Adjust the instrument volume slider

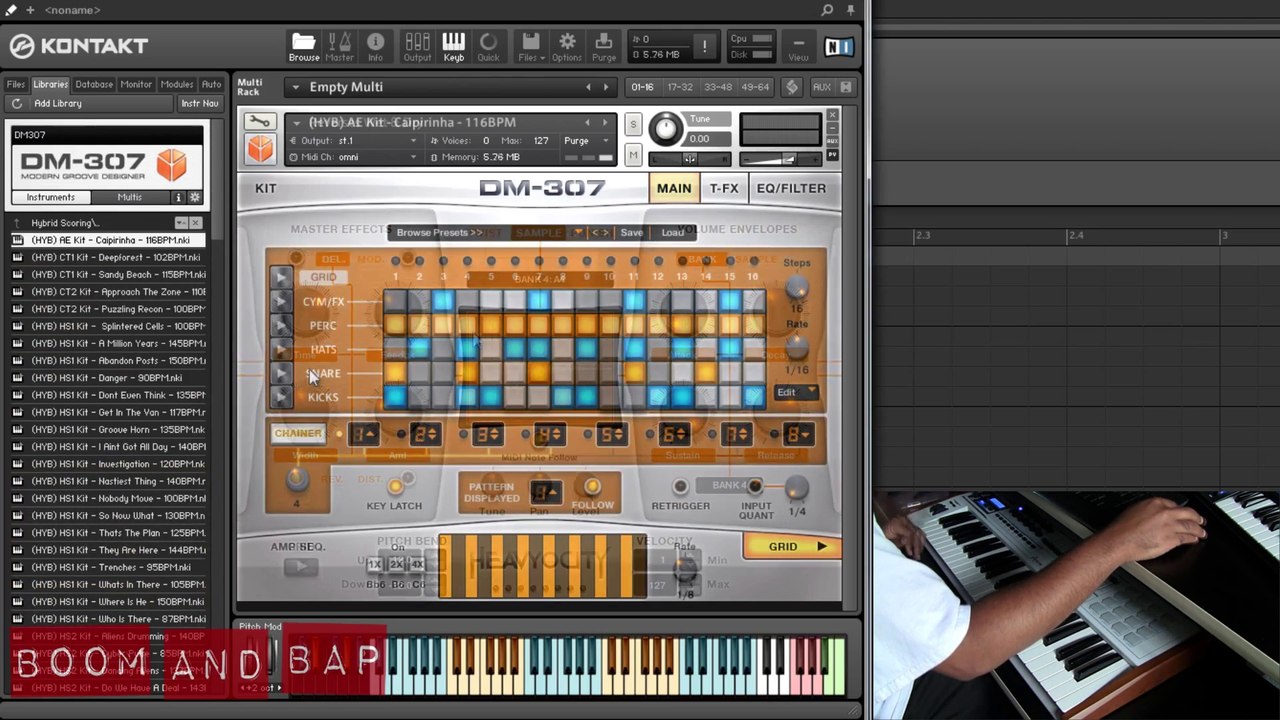[780, 159]
